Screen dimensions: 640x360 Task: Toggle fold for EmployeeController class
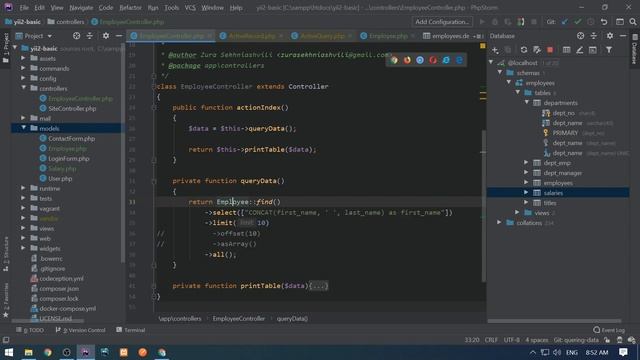(x=154, y=87)
